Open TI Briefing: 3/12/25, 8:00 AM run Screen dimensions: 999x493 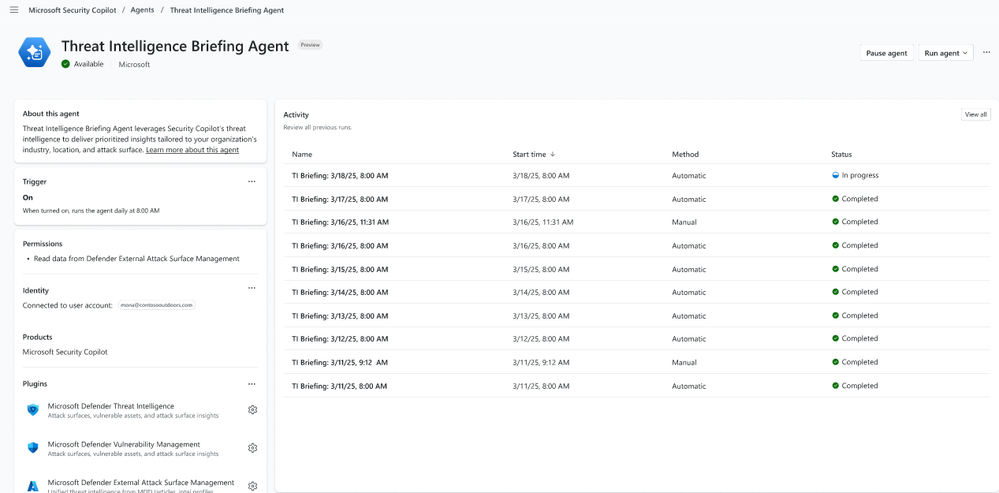(340, 339)
